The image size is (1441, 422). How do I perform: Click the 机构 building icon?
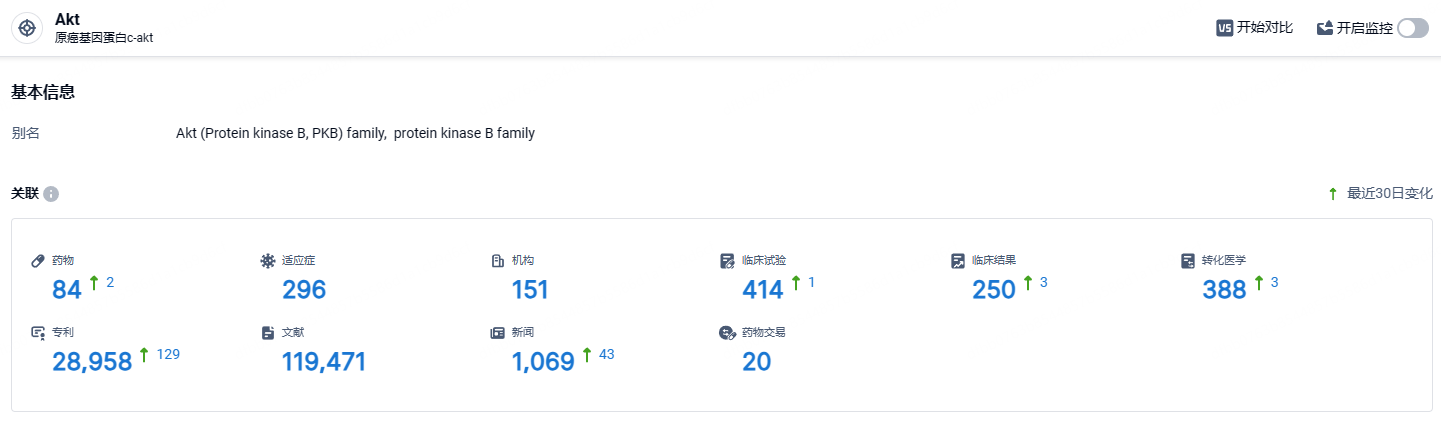497,261
